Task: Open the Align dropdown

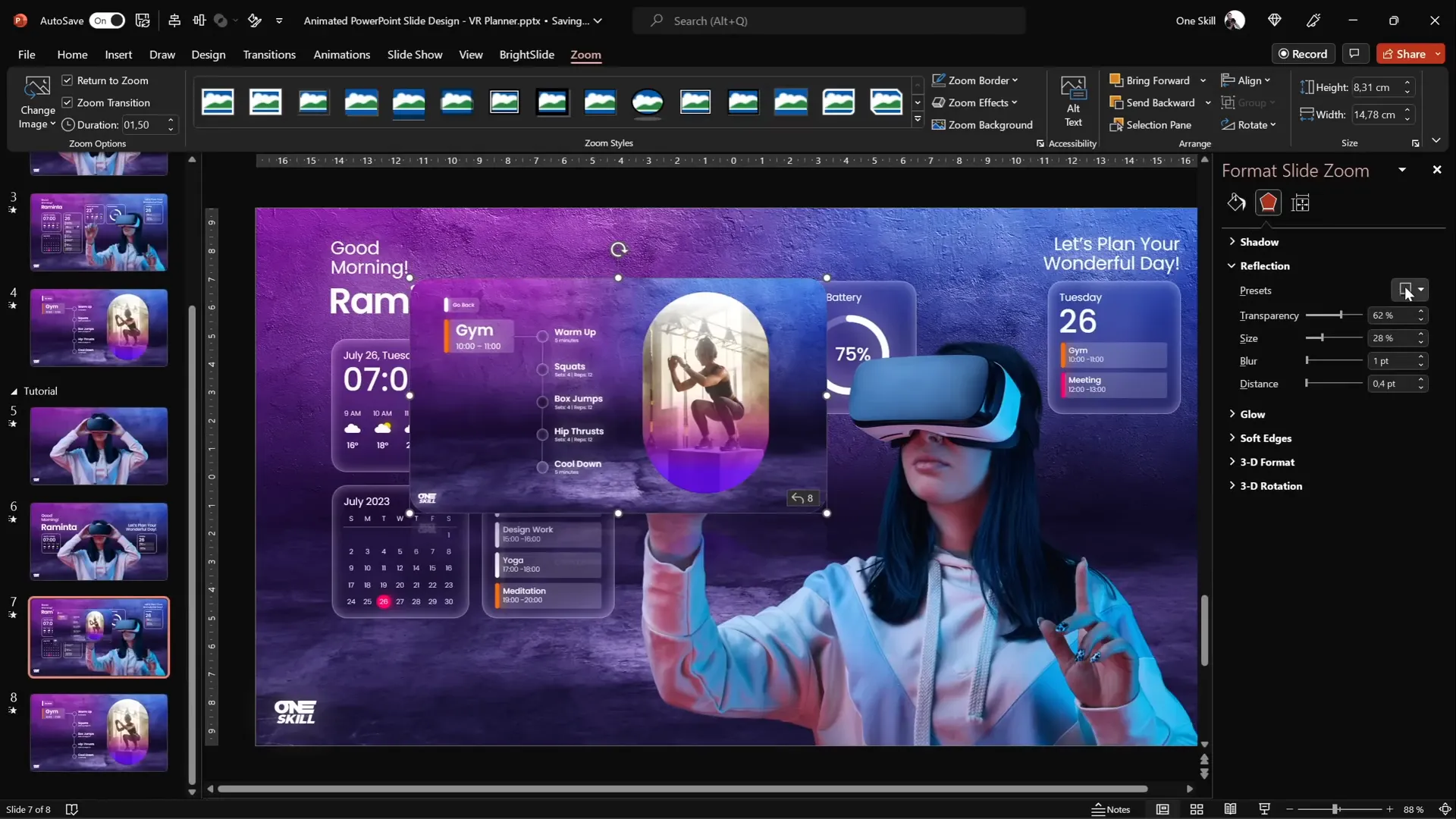Action: 1246,80
